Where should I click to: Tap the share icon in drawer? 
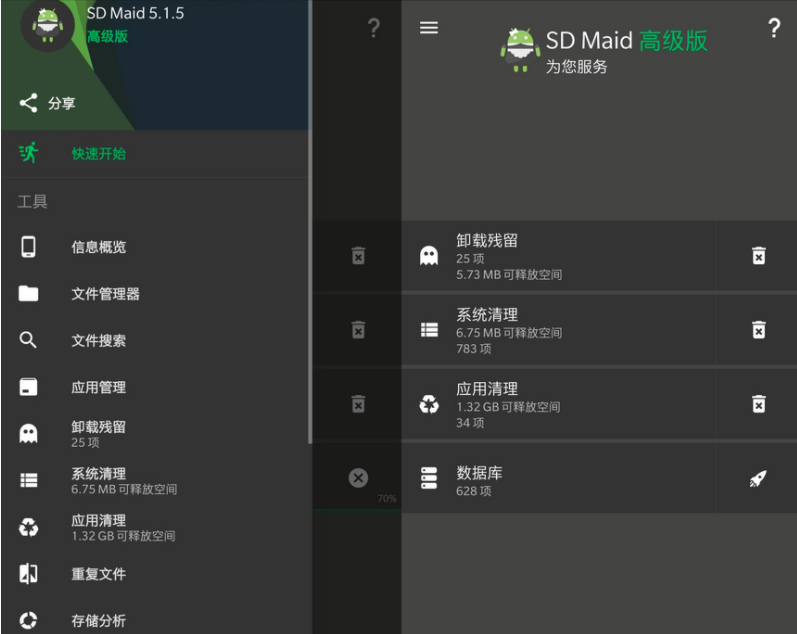tap(28, 103)
